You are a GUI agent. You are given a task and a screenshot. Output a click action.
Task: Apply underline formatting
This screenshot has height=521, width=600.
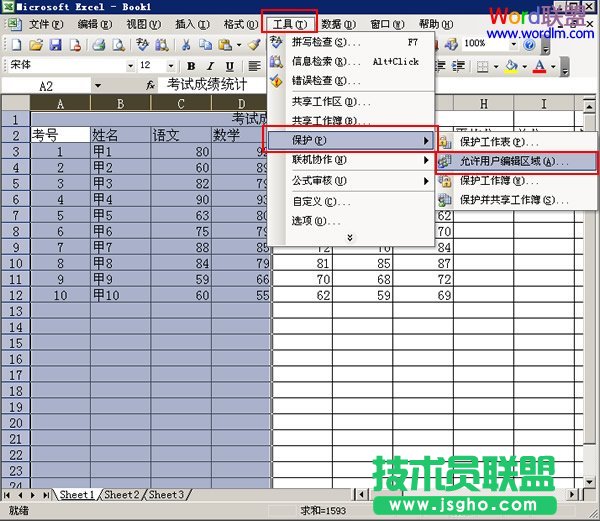[x=230, y=67]
